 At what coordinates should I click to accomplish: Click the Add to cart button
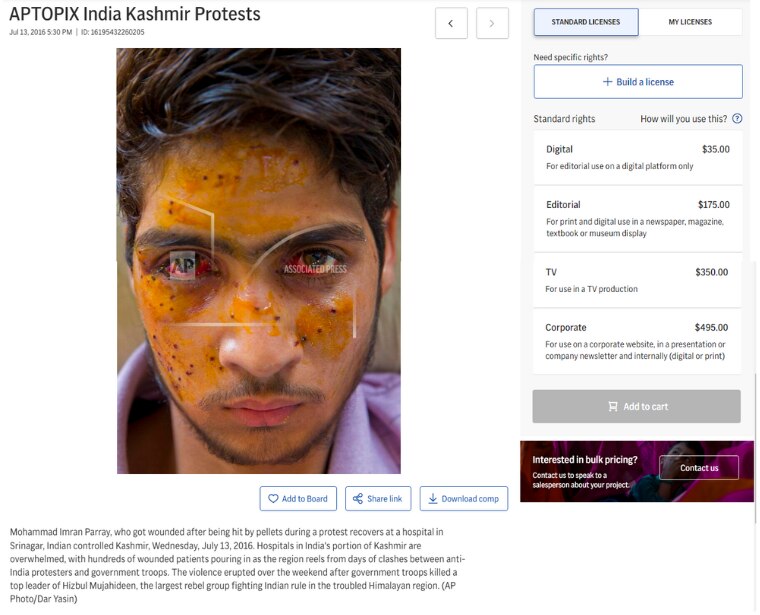(637, 407)
